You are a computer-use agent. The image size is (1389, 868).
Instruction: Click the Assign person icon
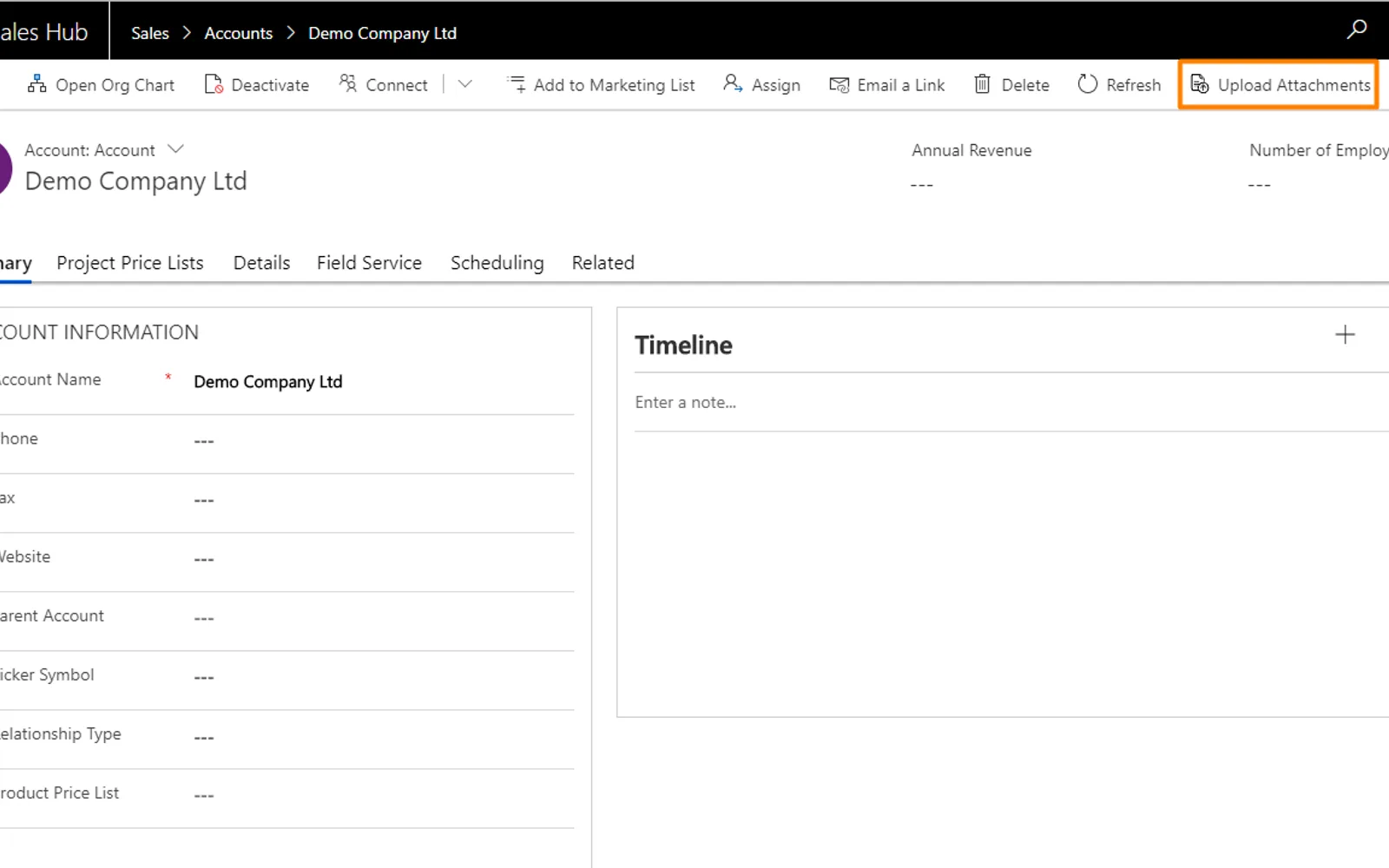click(733, 83)
